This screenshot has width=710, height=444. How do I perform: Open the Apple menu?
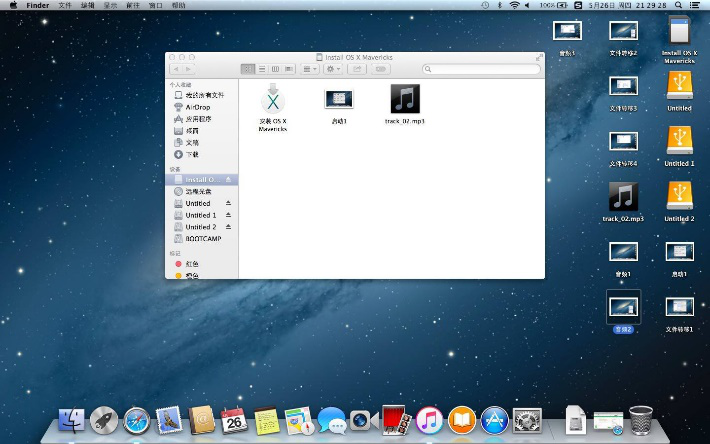(12, 5)
